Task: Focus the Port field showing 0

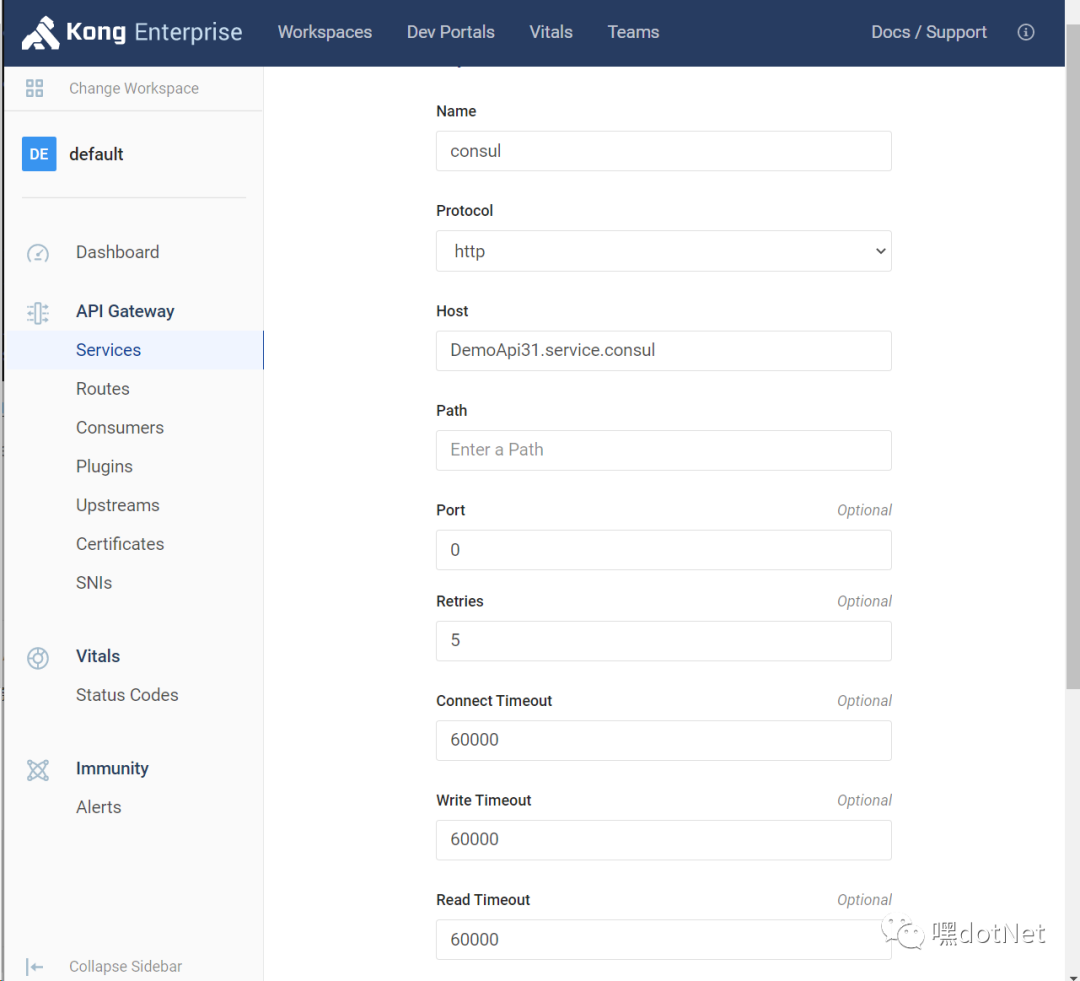Action: (x=663, y=550)
